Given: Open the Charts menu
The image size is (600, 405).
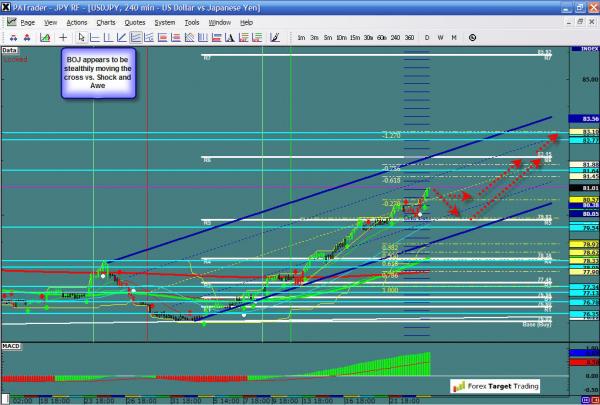Looking at the screenshot, I should pos(106,23).
